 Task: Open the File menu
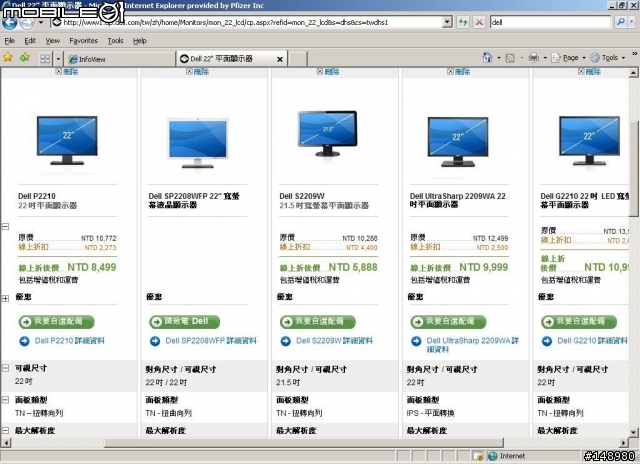pos(9,41)
